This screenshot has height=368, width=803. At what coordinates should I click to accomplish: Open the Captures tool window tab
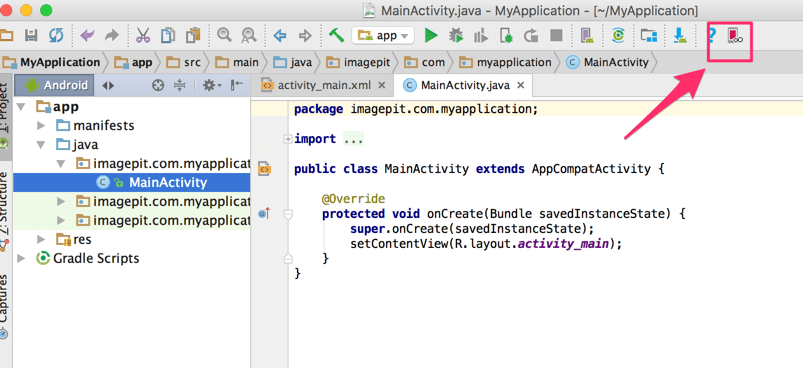tap(5, 306)
